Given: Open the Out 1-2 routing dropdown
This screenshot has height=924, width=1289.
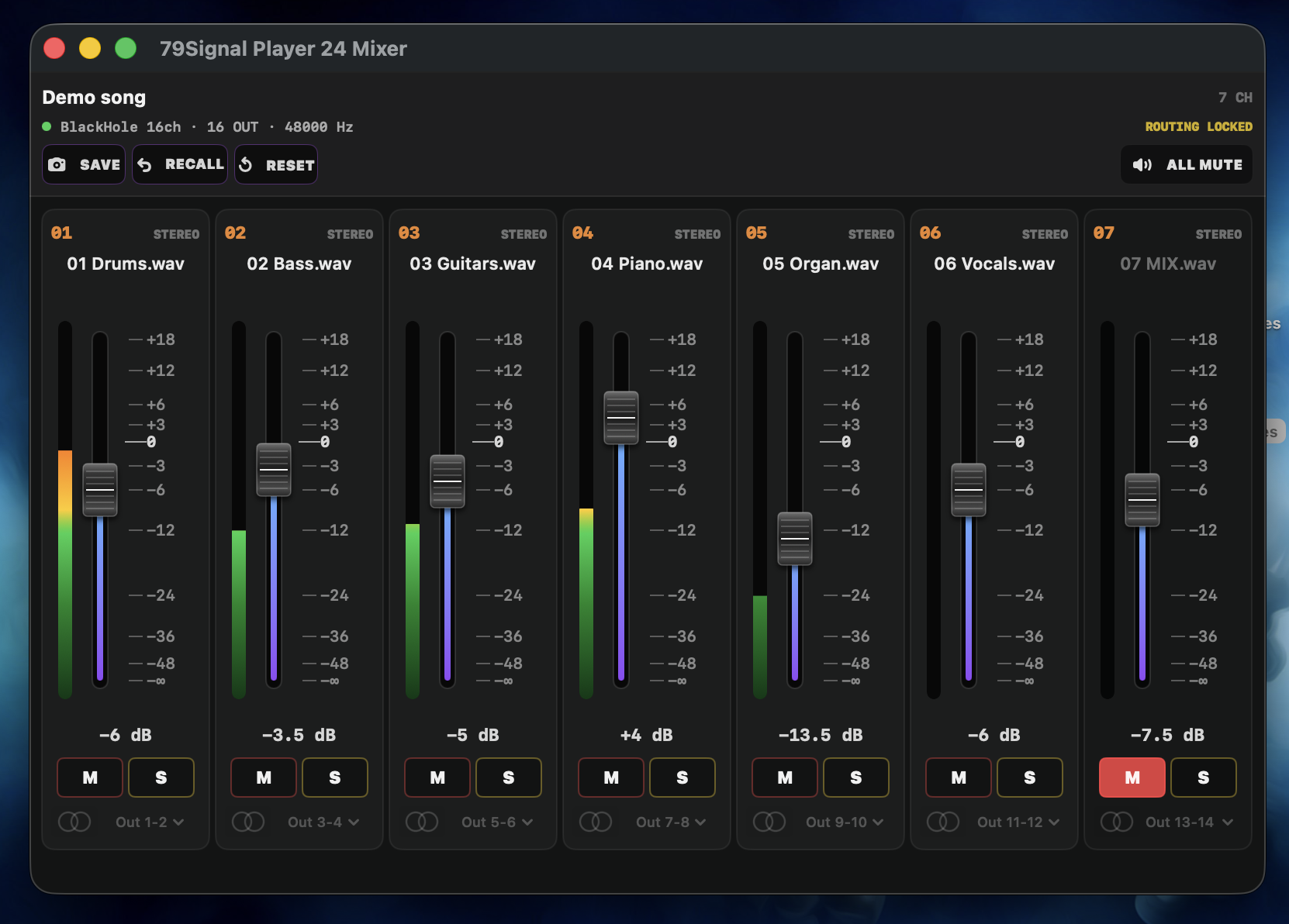Looking at the screenshot, I should click(x=150, y=822).
